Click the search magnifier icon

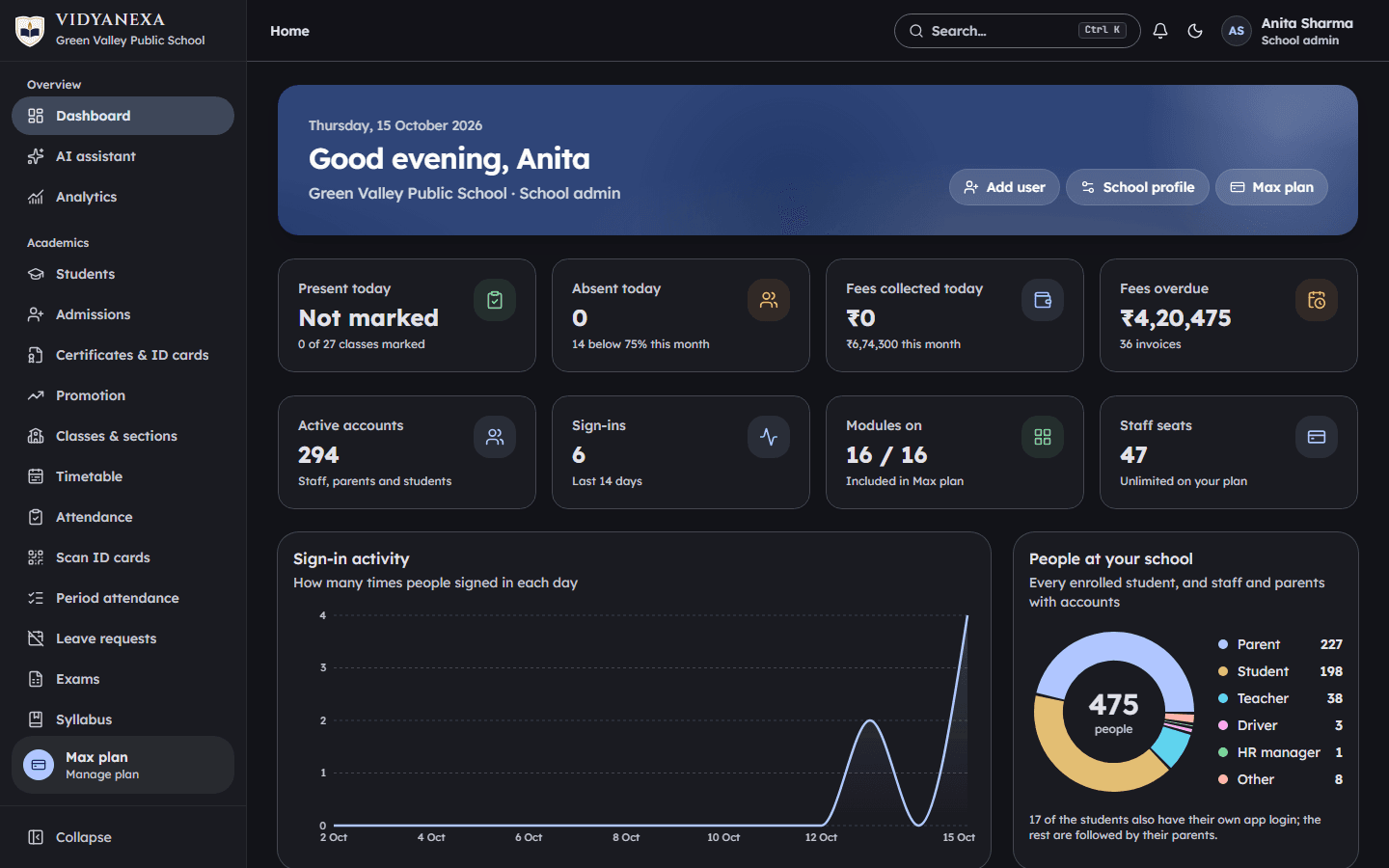point(916,31)
